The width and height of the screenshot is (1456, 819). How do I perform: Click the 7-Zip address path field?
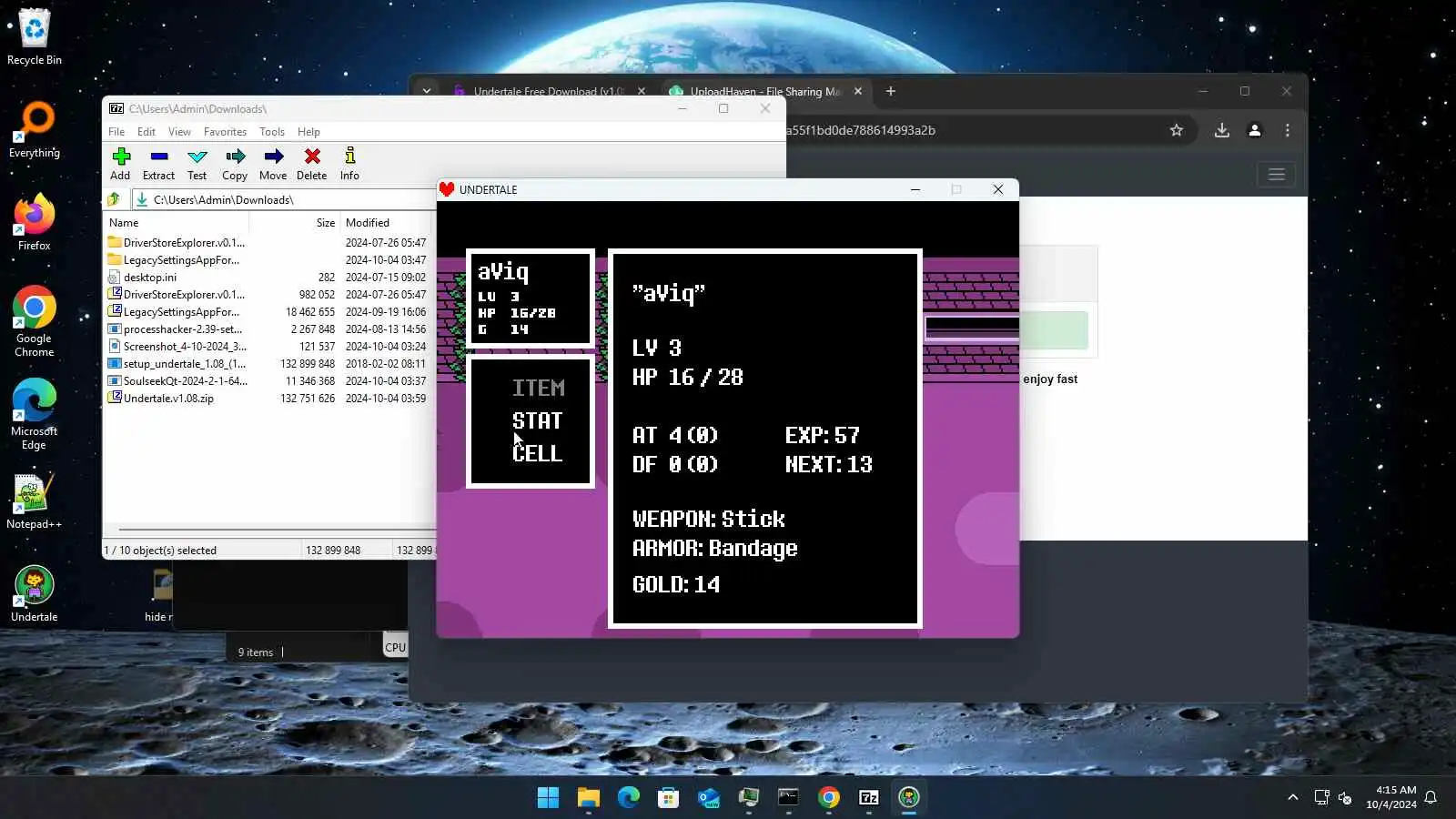pos(284,199)
